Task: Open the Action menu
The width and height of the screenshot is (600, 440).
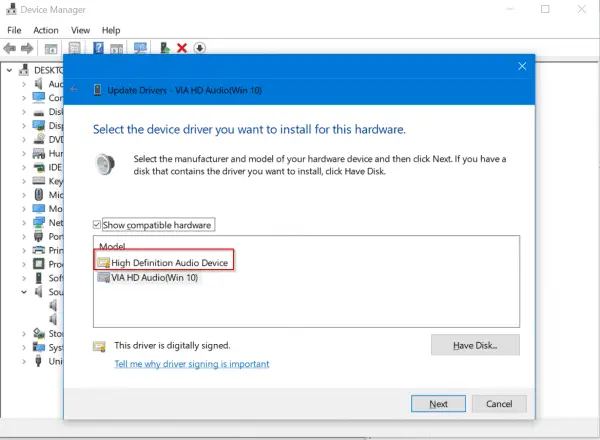Action: (x=46, y=30)
